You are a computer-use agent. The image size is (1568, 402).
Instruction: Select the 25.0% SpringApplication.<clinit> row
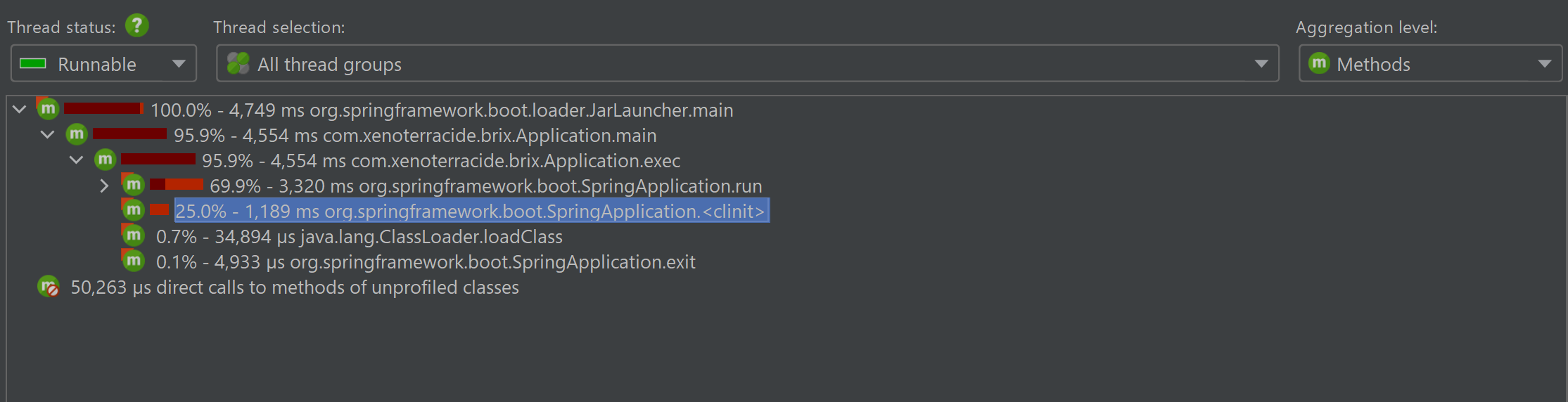tap(471, 211)
